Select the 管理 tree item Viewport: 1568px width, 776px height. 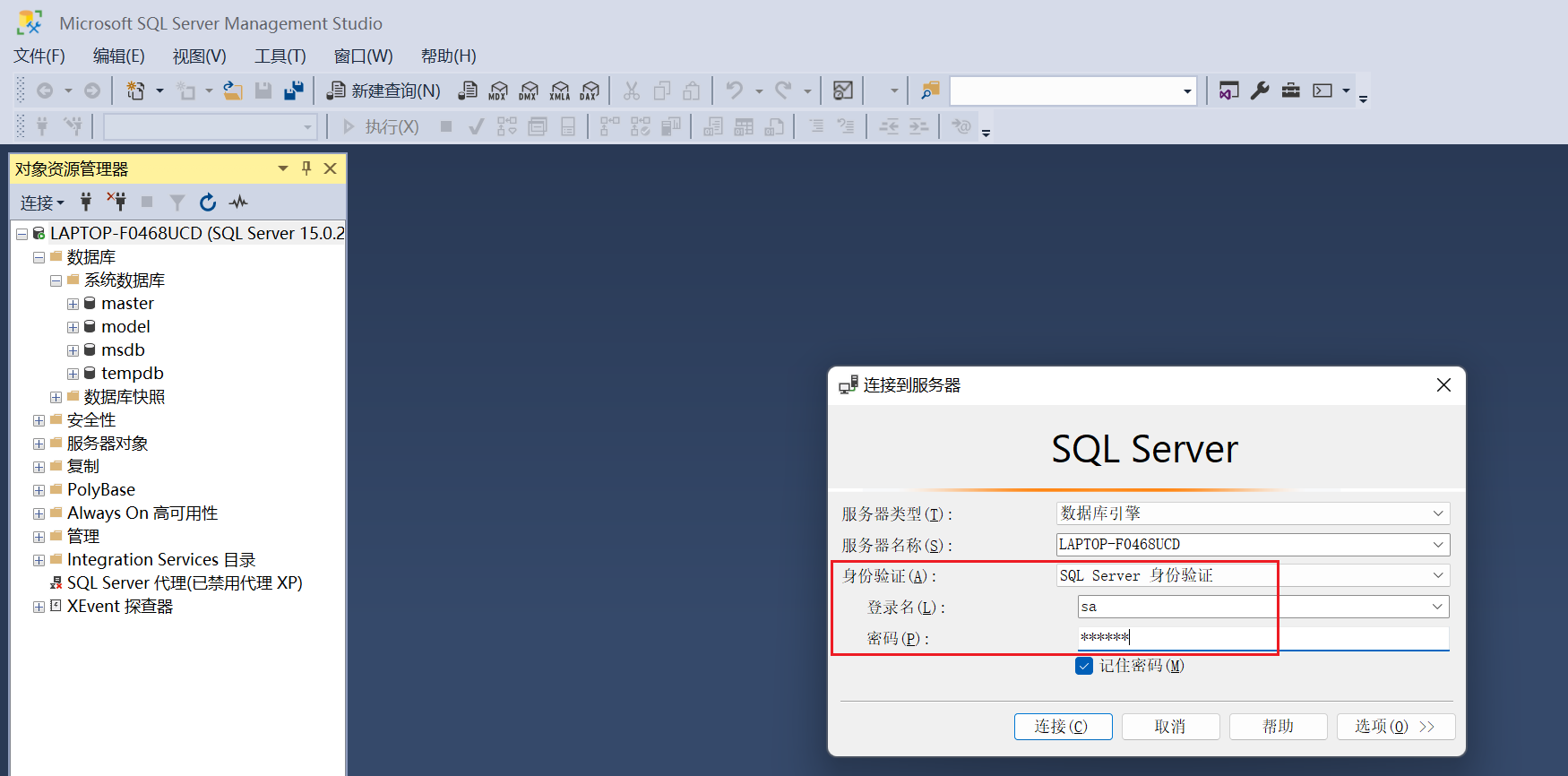(83, 537)
